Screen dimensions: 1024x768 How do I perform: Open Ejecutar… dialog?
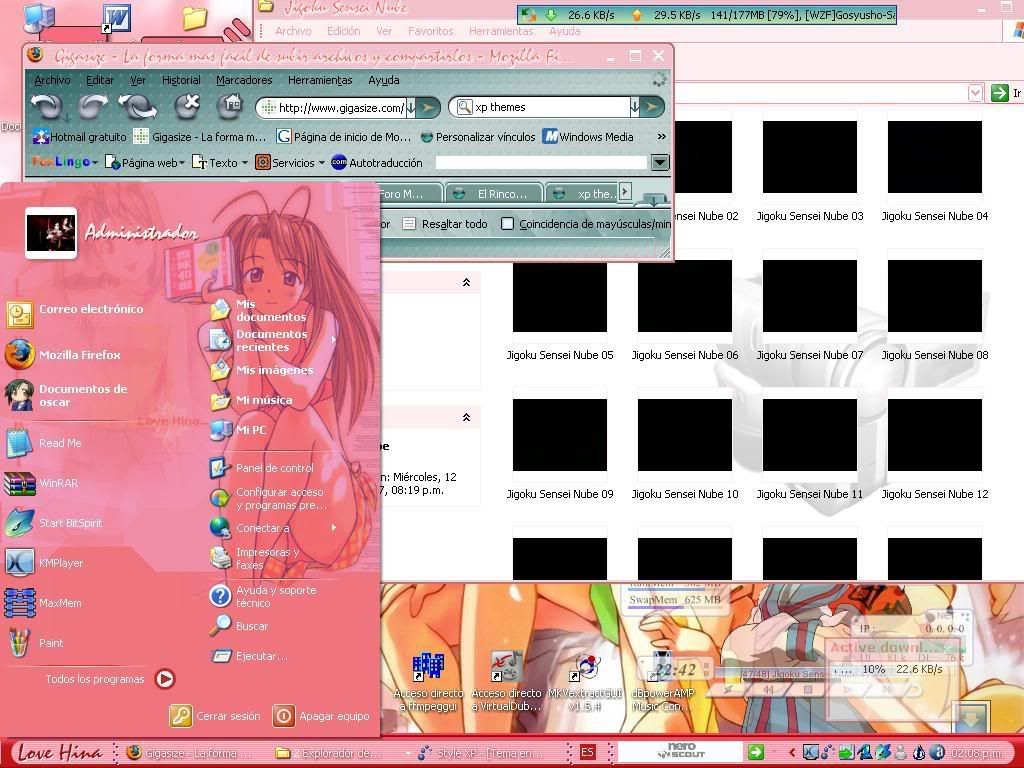[x=249, y=656]
